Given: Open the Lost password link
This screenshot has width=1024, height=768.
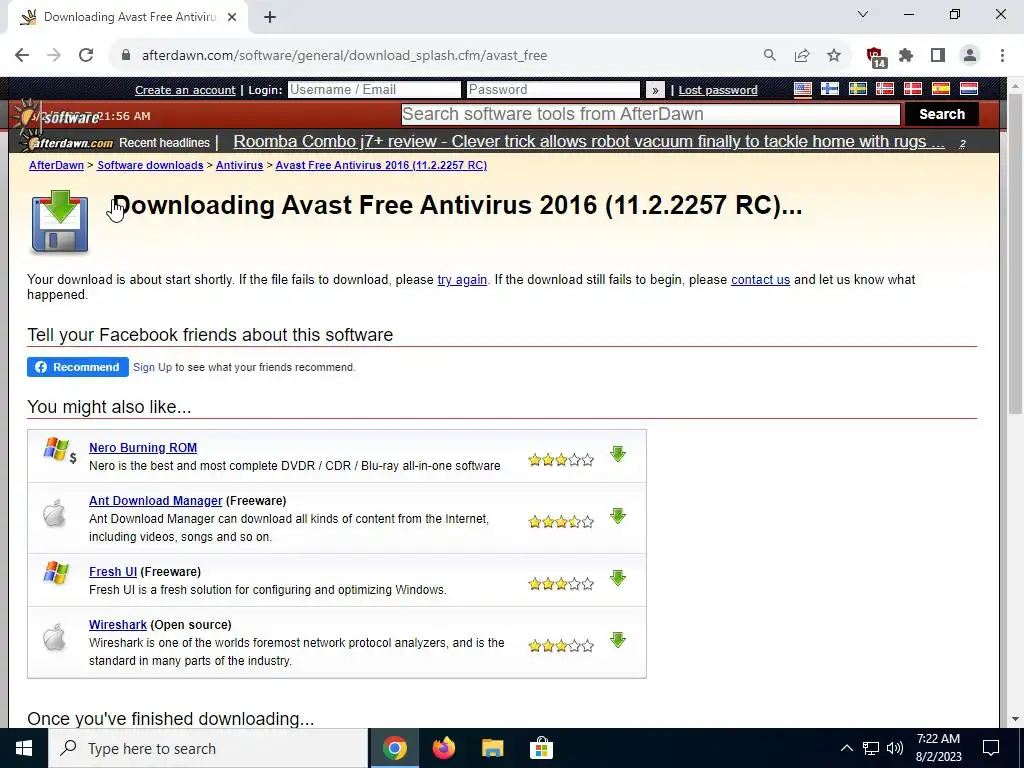Looking at the screenshot, I should pyautogui.click(x=718, y=90).
